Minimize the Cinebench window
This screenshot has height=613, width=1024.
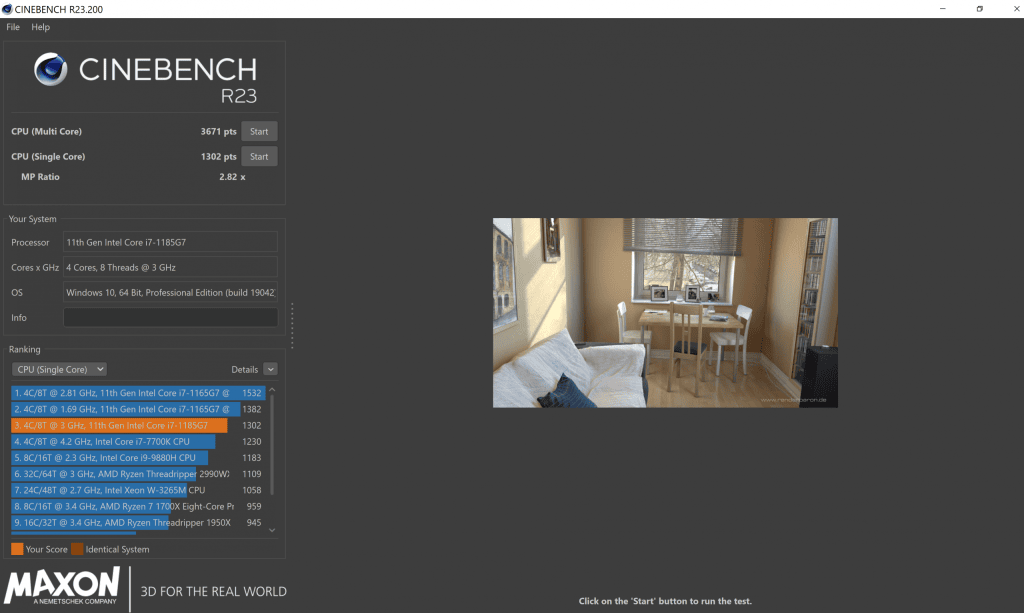click(942, 9)
